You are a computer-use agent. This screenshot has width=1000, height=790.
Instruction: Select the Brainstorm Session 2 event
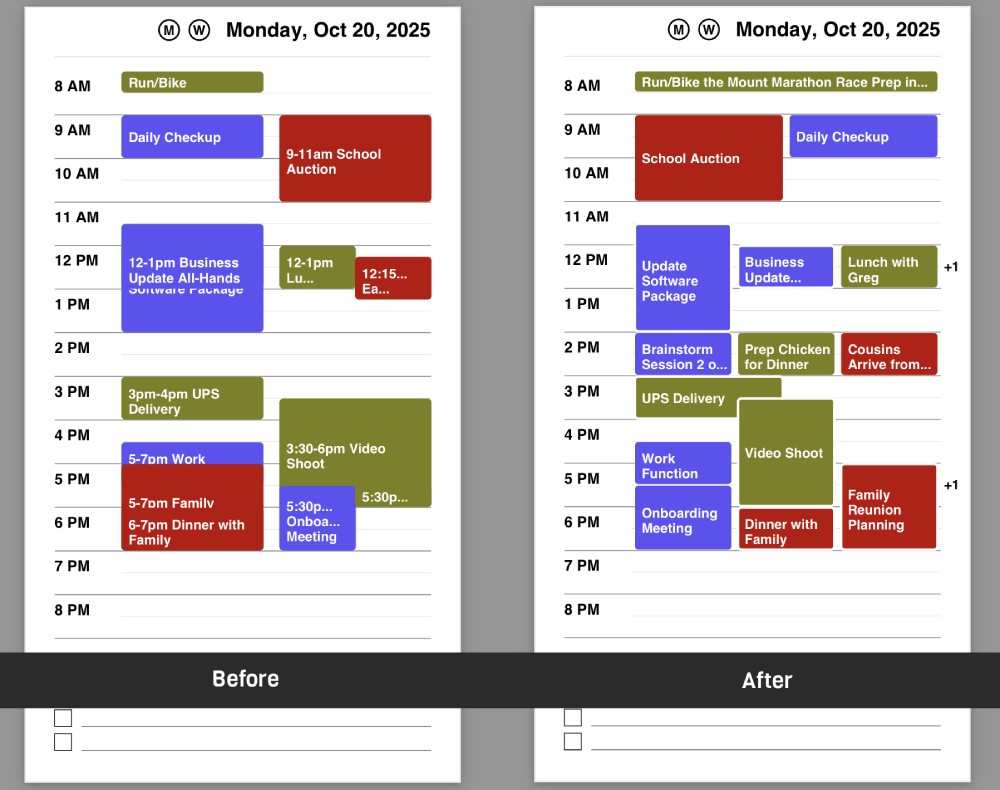(684, 356)
